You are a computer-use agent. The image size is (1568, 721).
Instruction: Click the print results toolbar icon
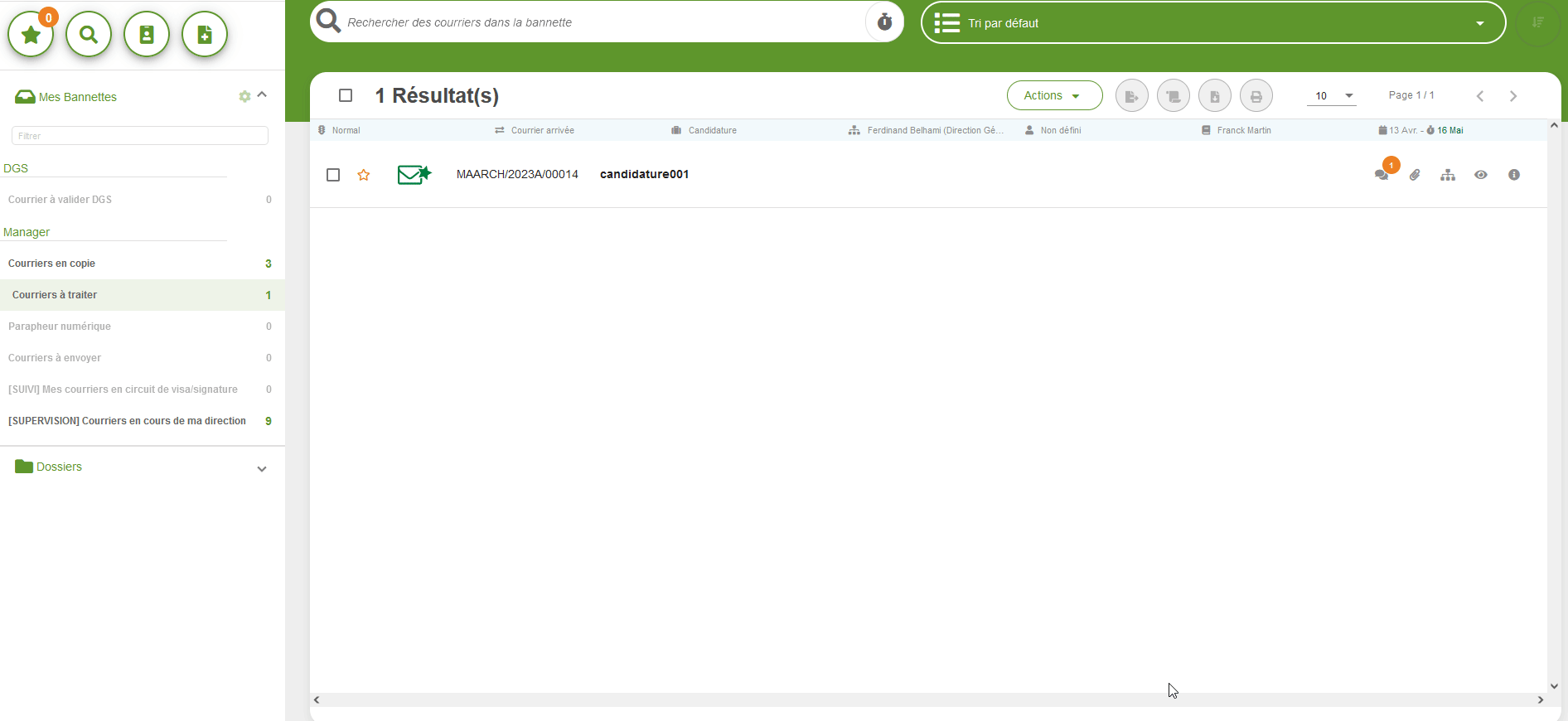pyautogui.click(x=1256, y=96)
